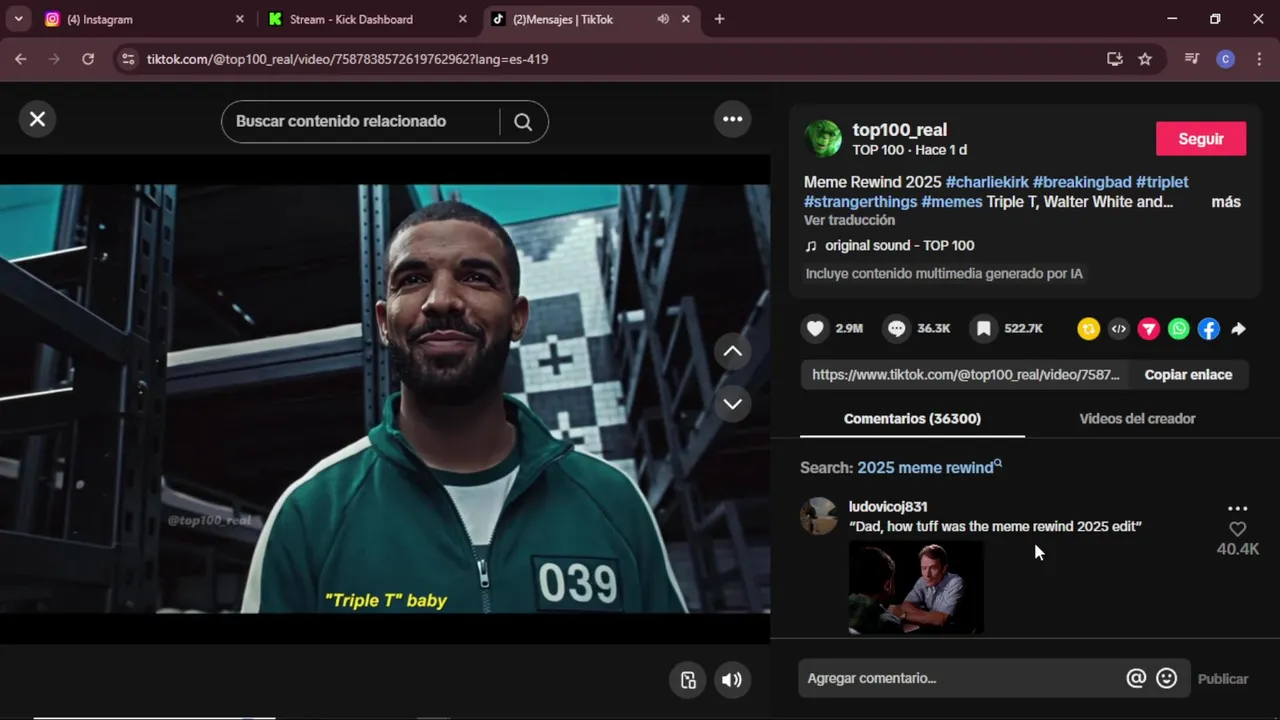Reload the TikTok page
This screenshot has width=1280, height=720.
coord(88,59)
